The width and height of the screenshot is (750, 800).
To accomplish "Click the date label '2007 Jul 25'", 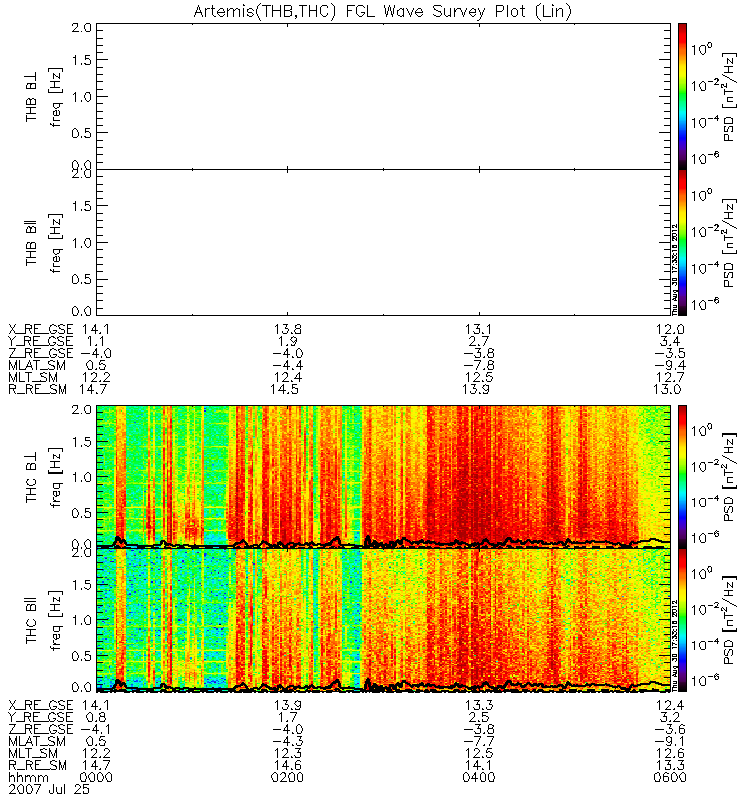I will [49, 790].
